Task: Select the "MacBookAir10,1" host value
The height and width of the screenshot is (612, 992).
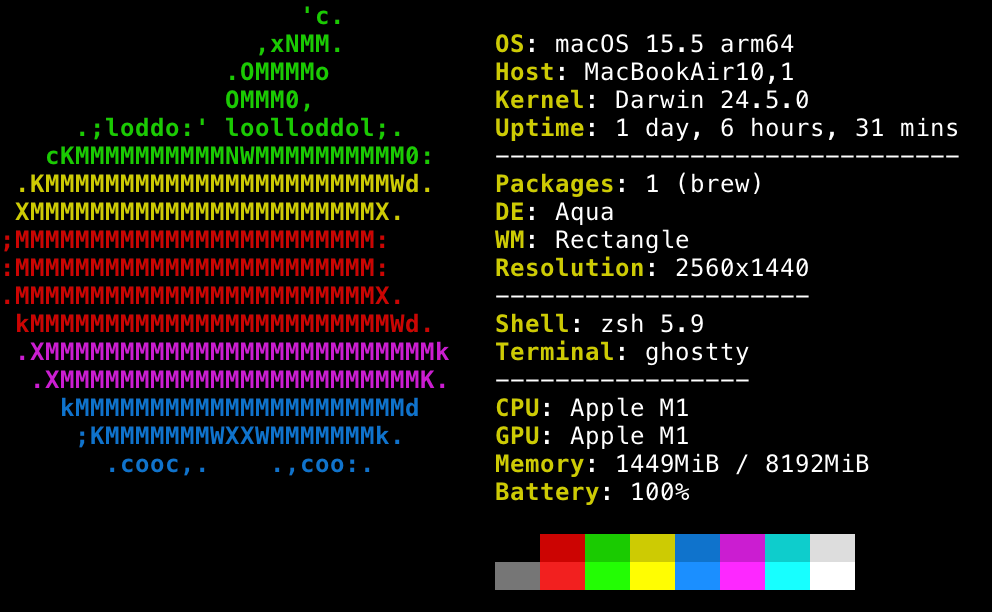Action: (689, 72)
